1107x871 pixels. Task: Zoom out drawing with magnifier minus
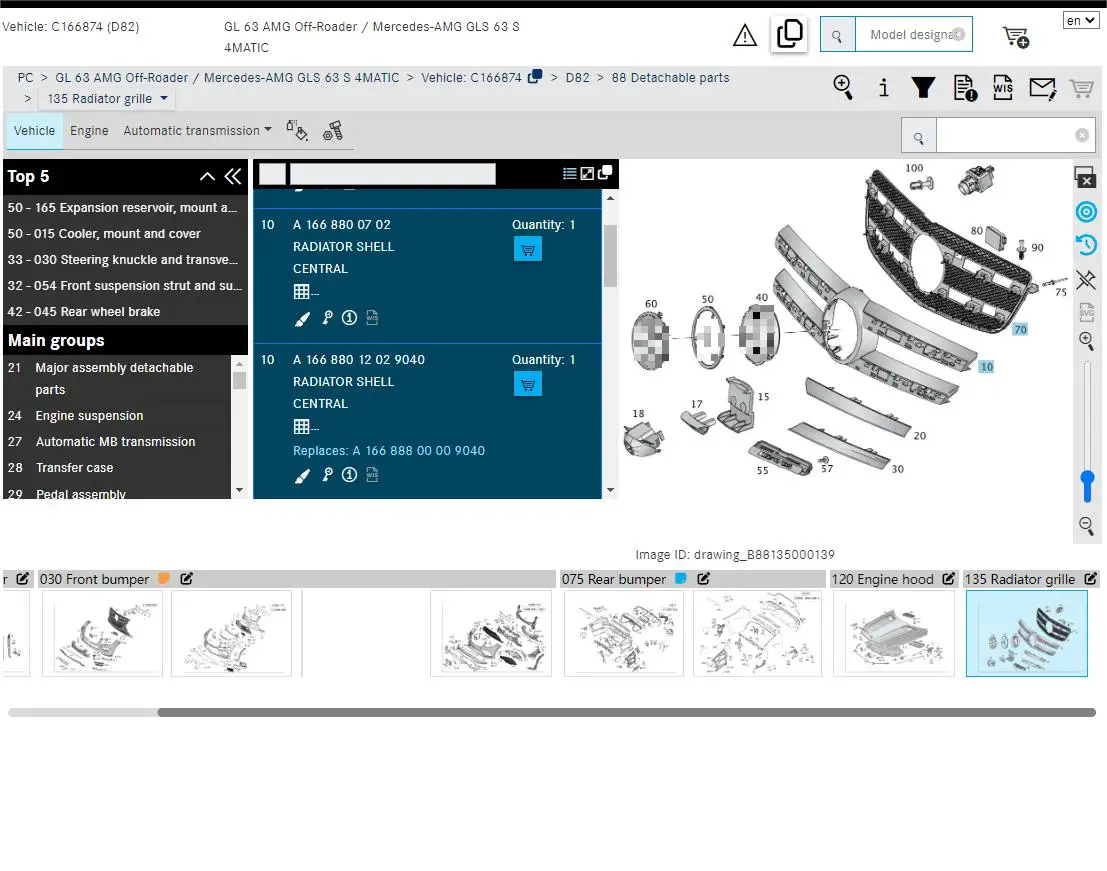[x=1087, y=525]
